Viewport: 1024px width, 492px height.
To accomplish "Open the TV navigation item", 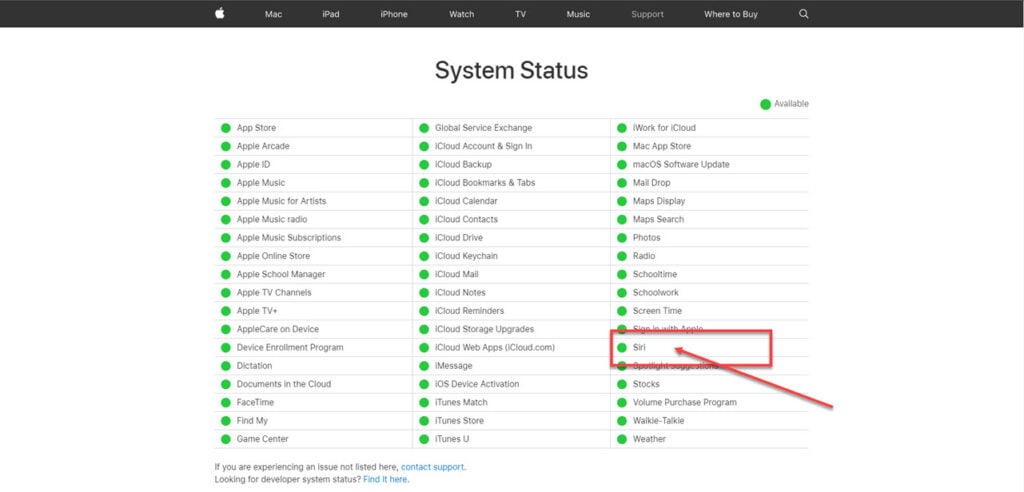I will point(520,14).
